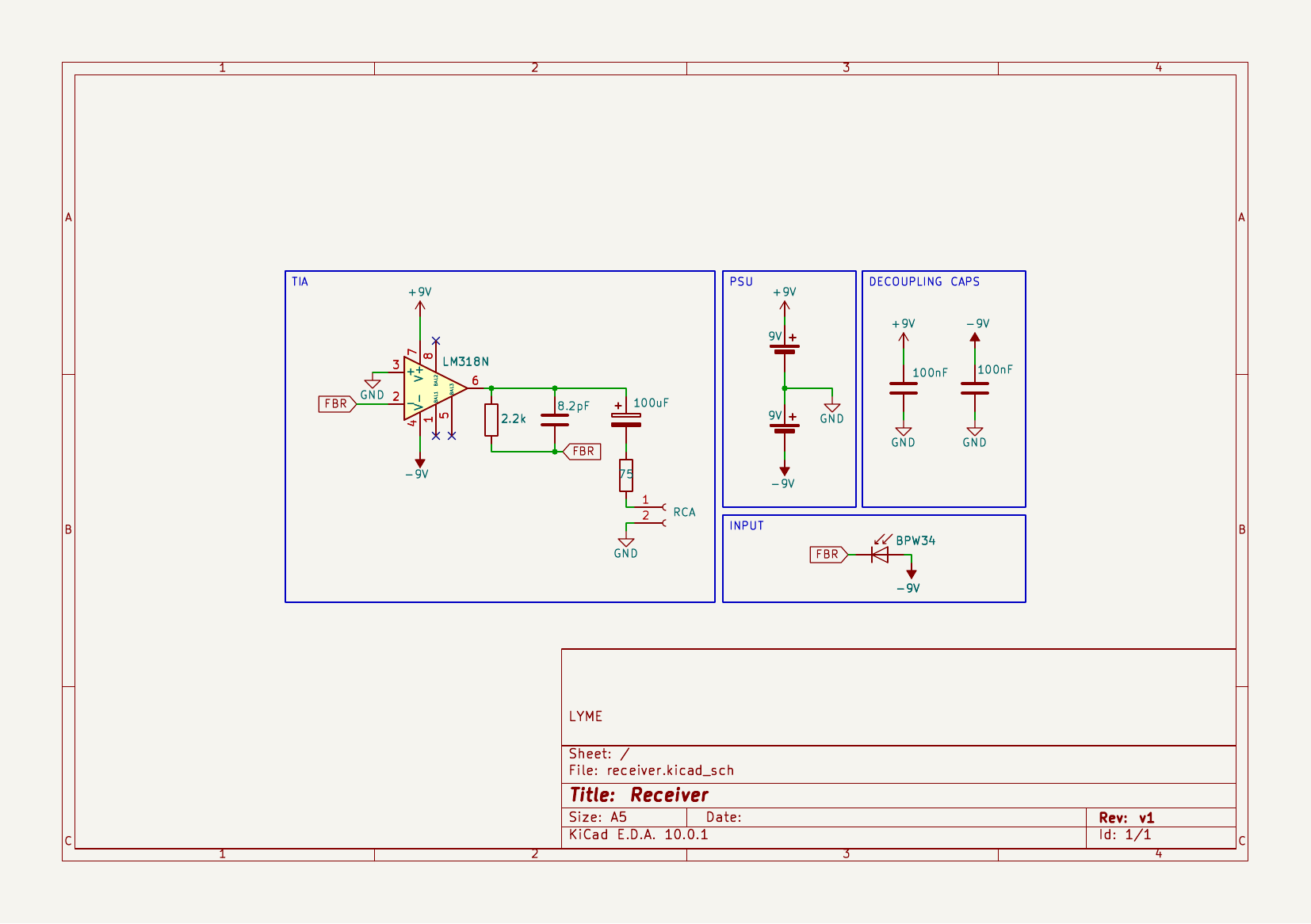Screen dimensions: 1311x924
Task: Select FBR label beside the 8.2pF capacitor
Action: coord(582,452)
